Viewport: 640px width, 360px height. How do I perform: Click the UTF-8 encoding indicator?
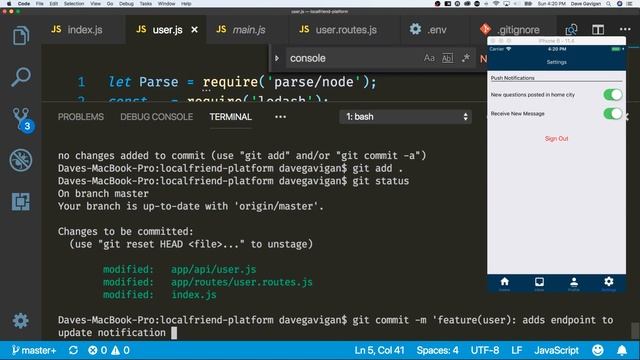[x=485, y=351]
